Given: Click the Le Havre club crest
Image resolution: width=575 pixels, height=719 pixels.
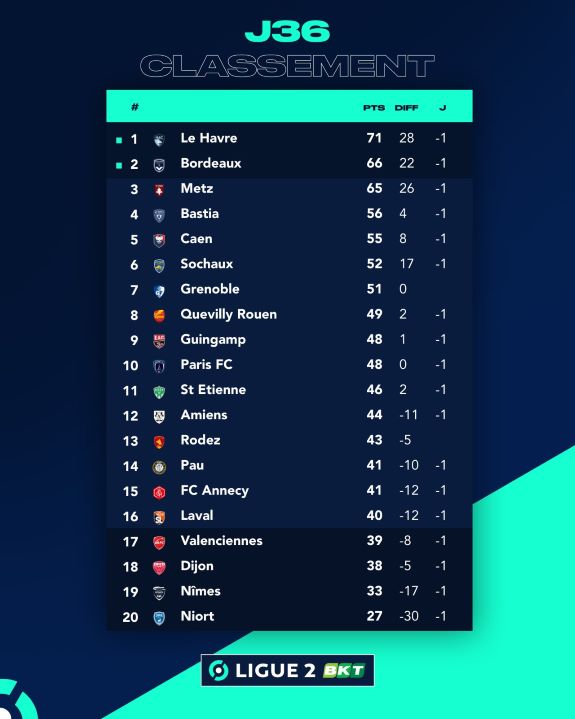Looking at the screenshot, I should pos(159,140).
